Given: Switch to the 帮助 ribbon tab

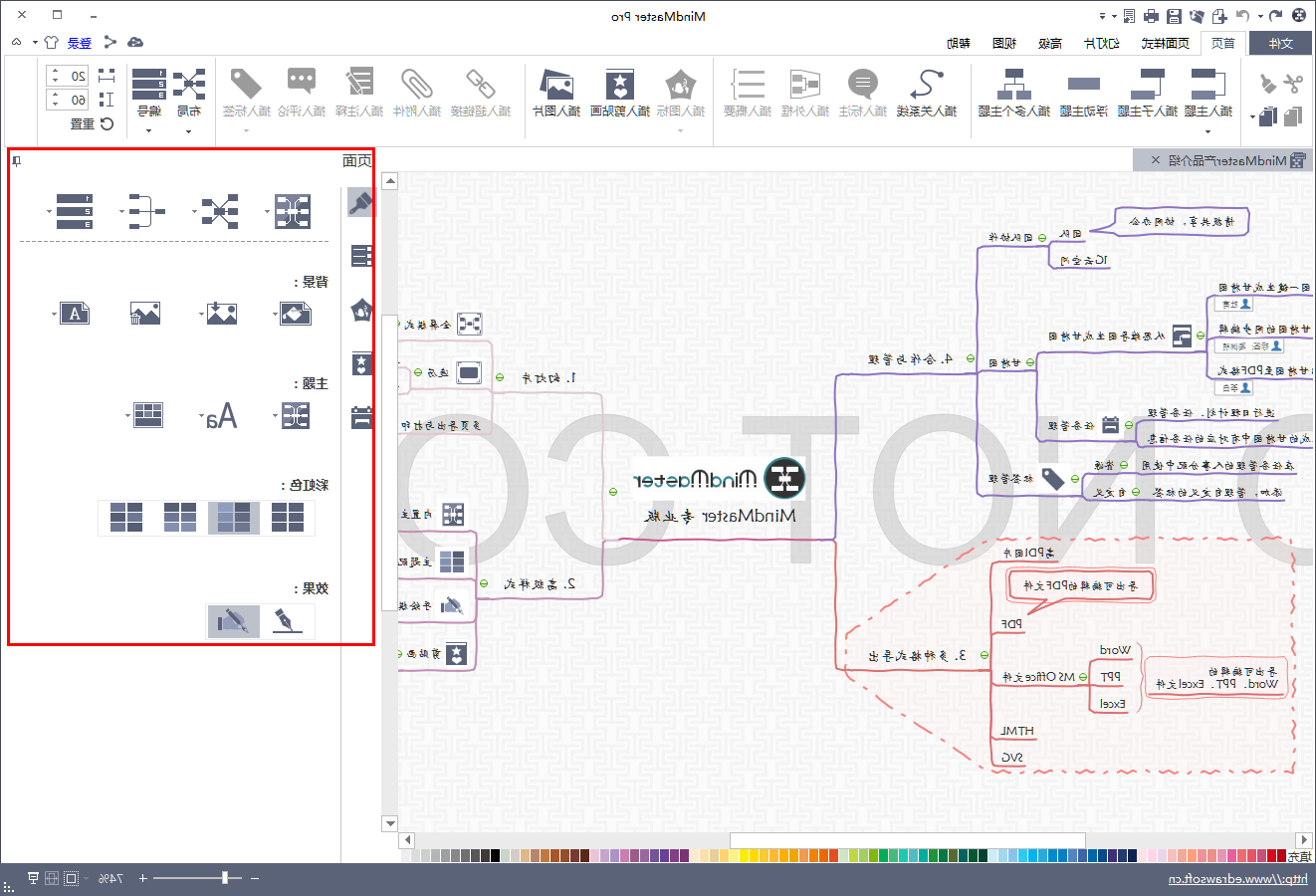Looking at the screenshot, I should 959,43.
